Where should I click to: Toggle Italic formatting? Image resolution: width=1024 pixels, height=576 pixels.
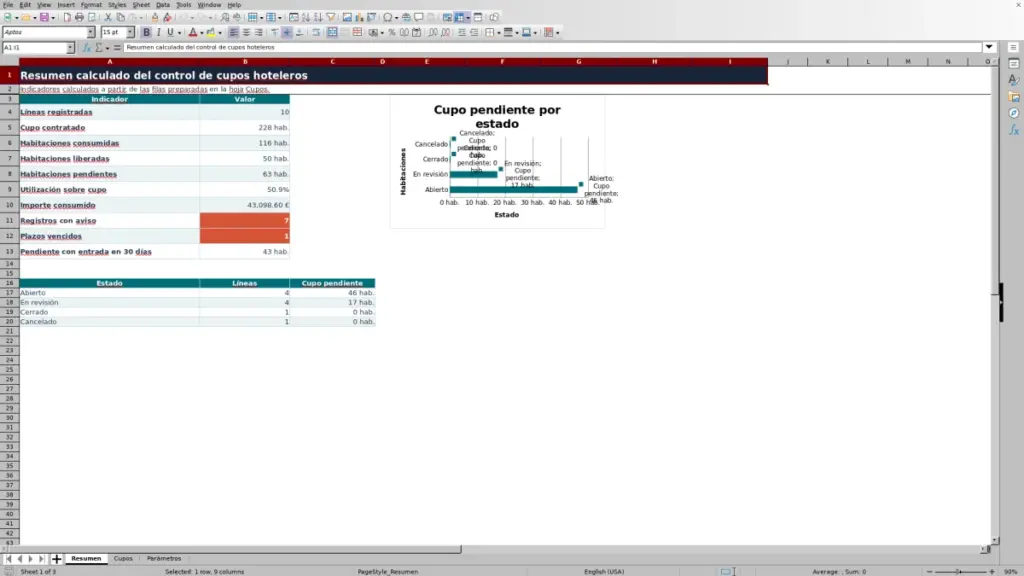158,33
